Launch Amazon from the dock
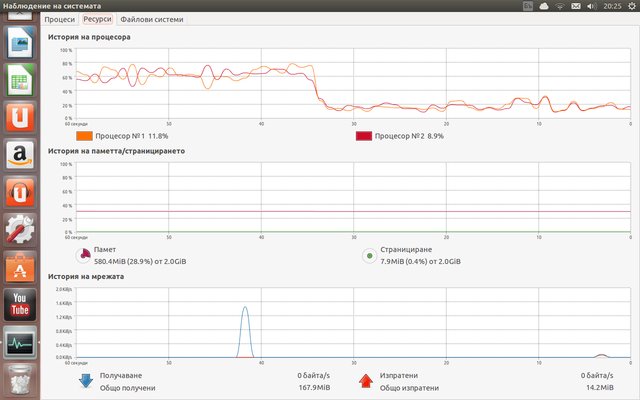The image size is (640, 400). (20, 155)
